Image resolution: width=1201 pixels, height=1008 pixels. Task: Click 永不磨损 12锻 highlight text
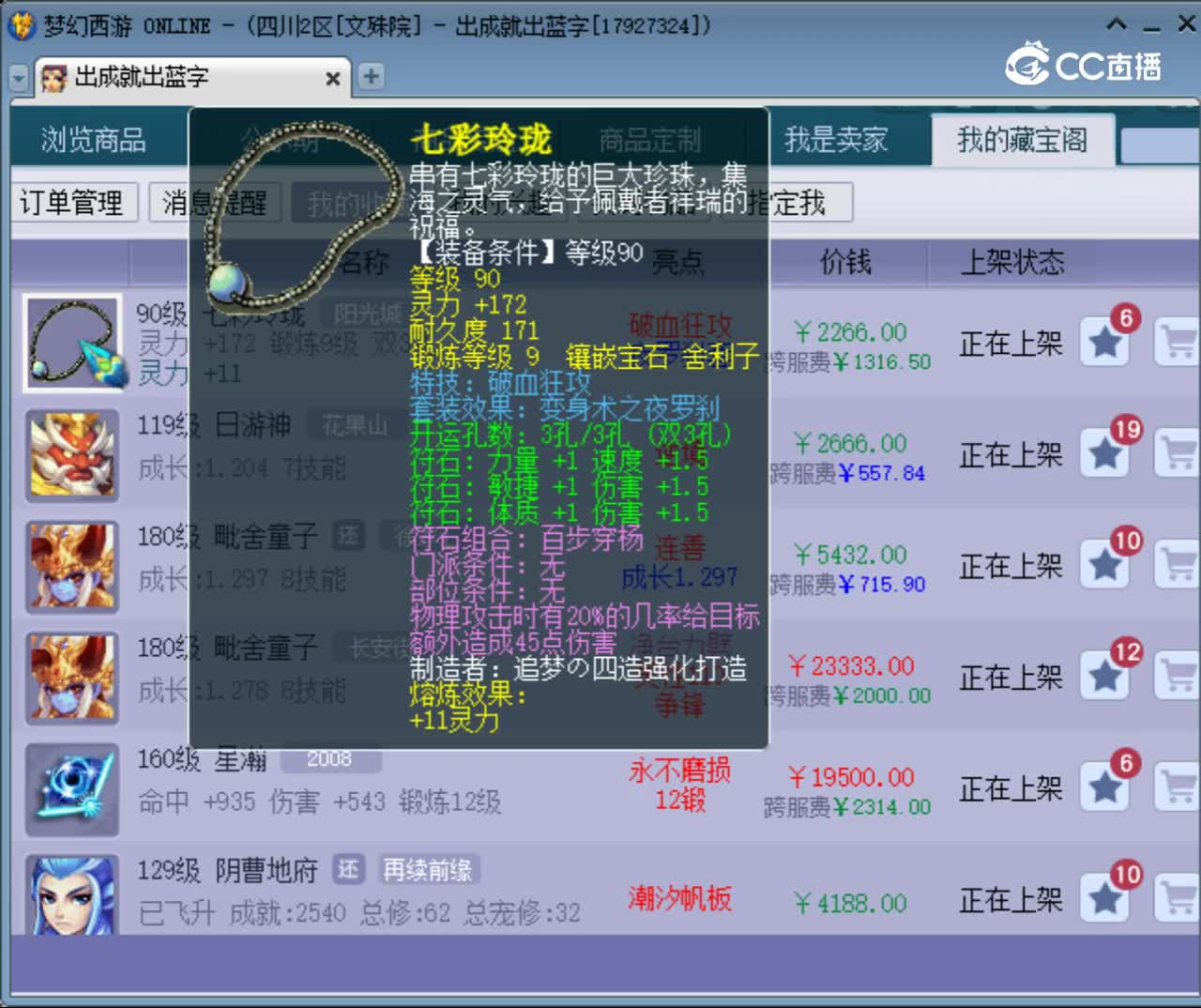(x=679, y=785)
